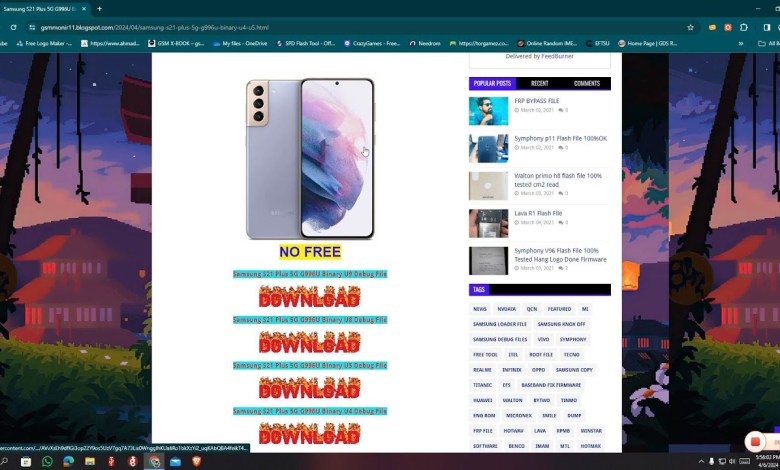Click the Samsung S21 Plus phone image
The width and height of the screenshot is (780, 470).
coord(309,158)
